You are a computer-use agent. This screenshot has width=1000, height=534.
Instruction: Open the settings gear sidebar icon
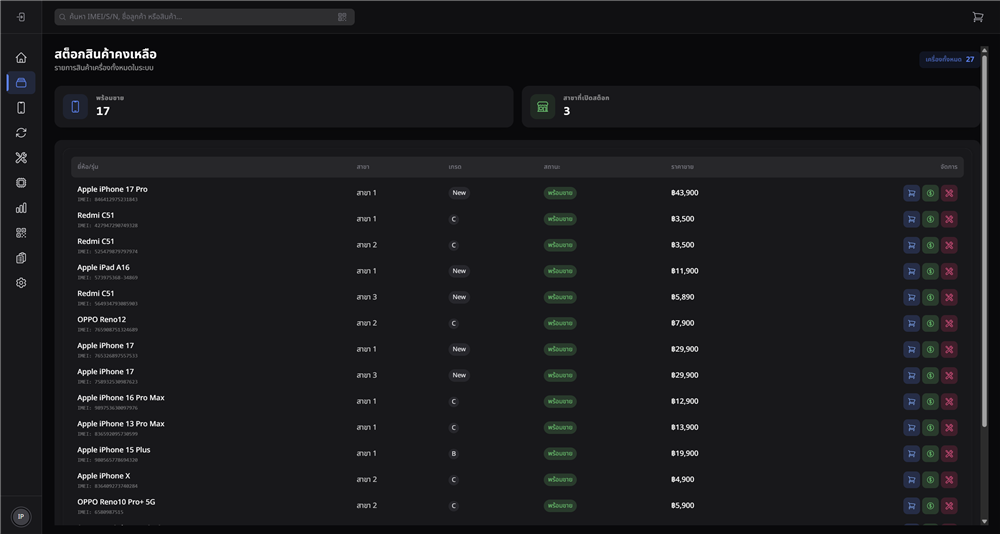click(x=21, y=283)
